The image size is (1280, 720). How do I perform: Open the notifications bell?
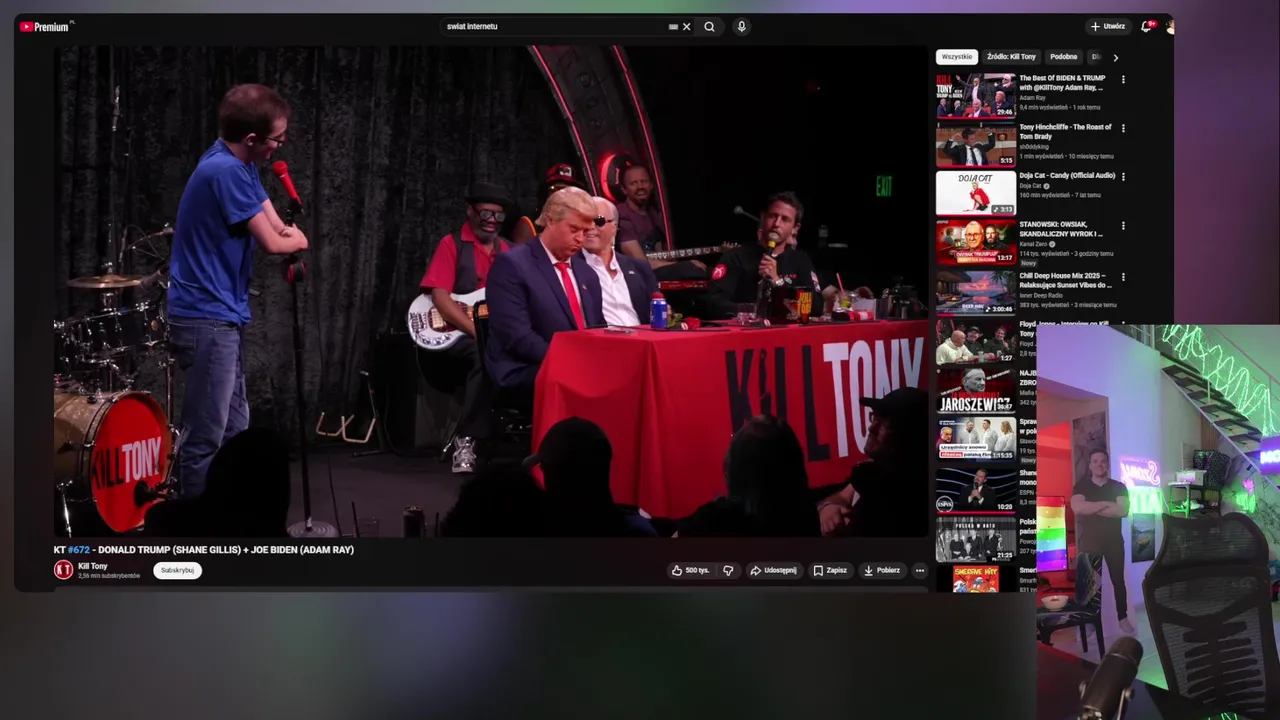tap(1147, 26)
